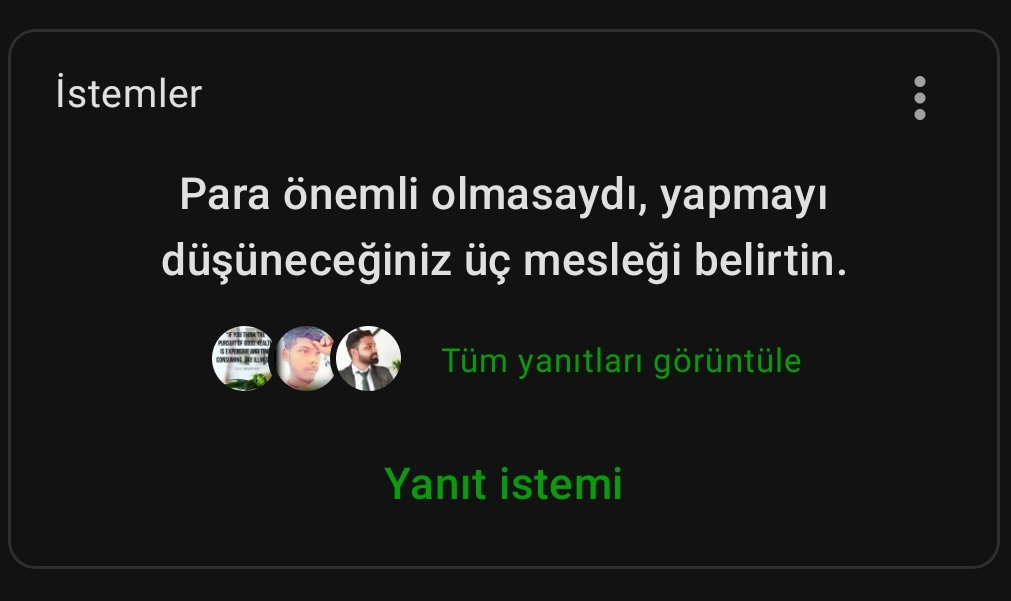The image size is (1011, 601).
Task: Open the second avatar of young man
Action: point(306,358)
